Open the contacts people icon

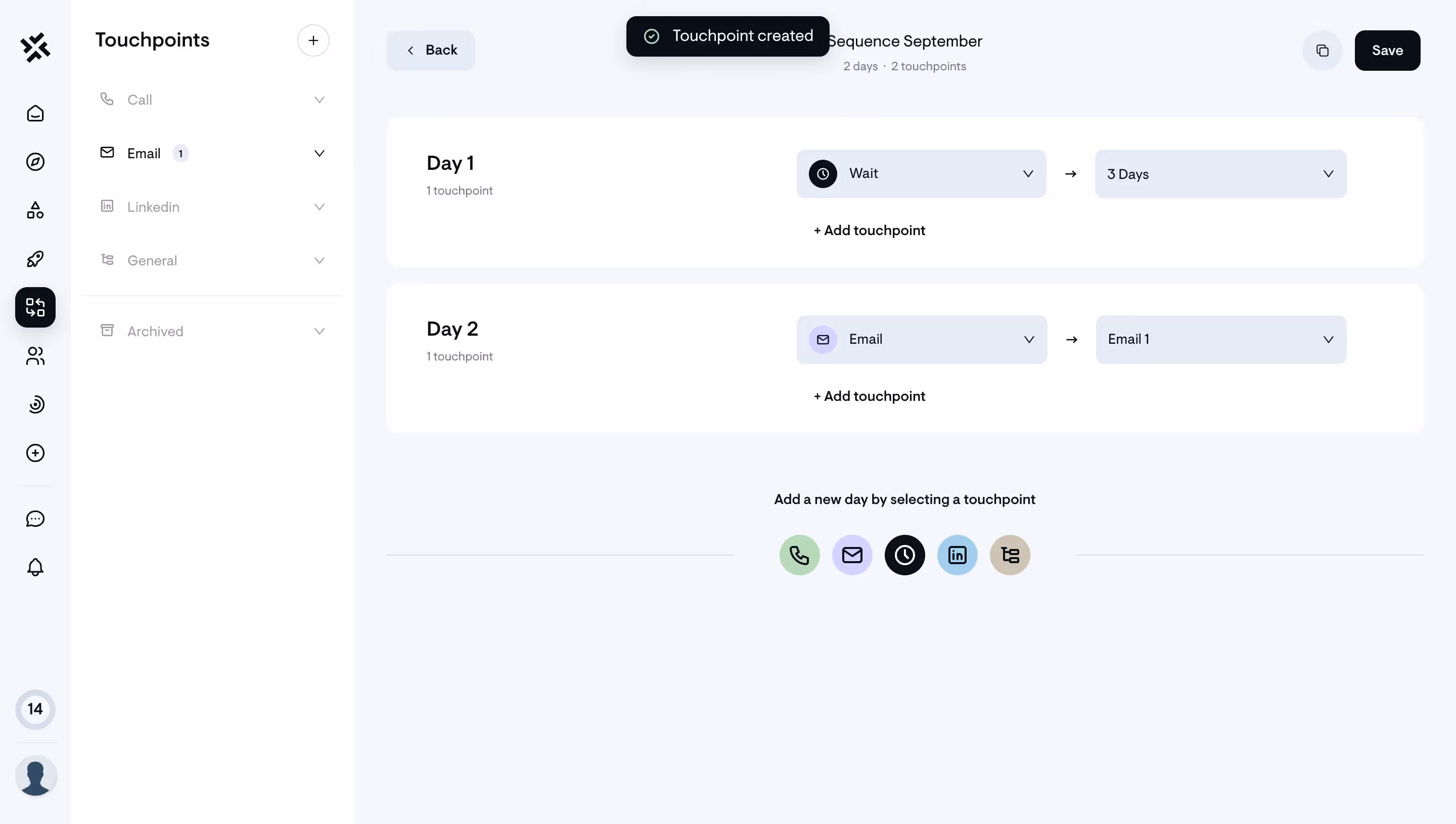pos(35,356)
